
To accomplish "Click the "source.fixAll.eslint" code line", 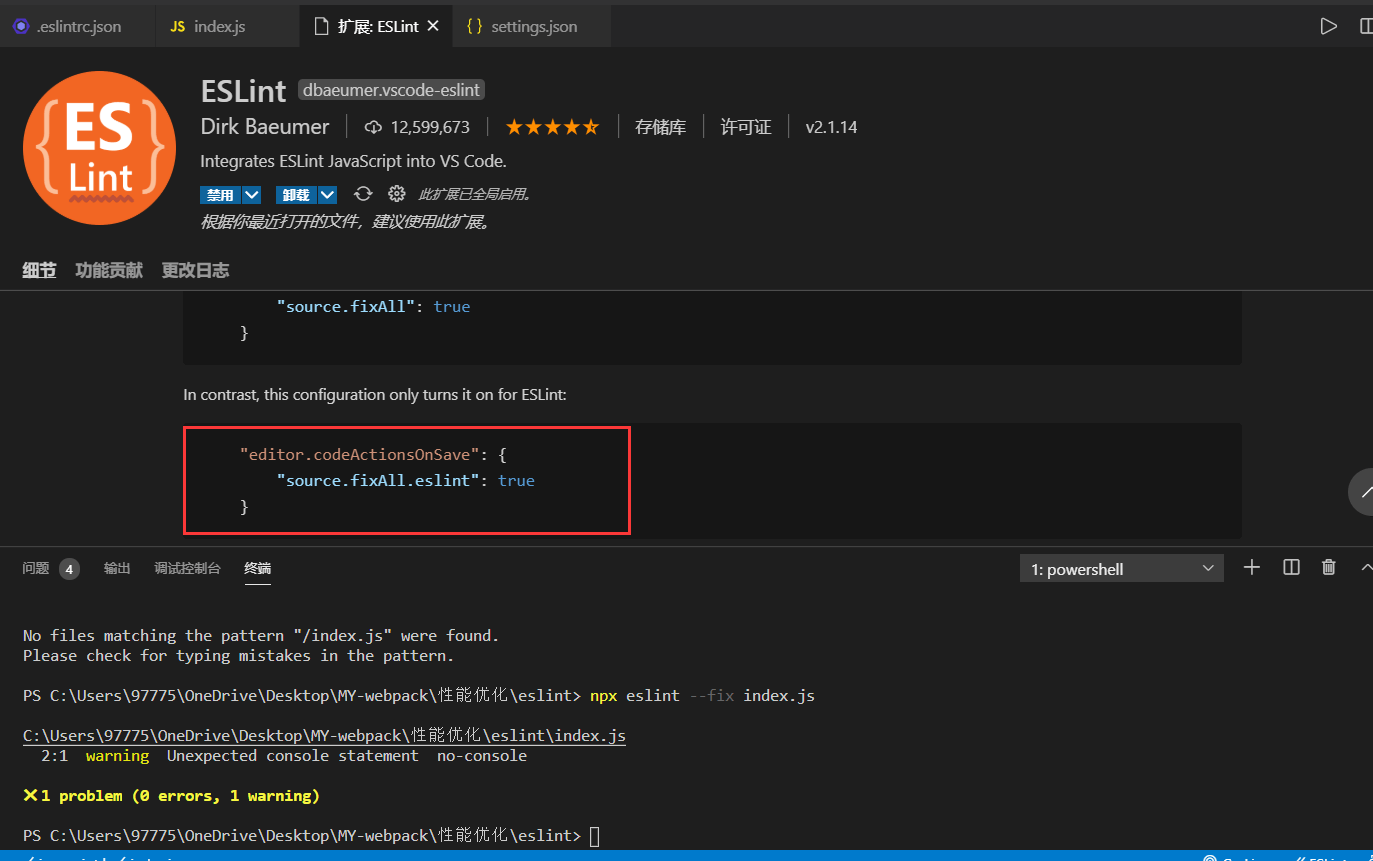I will pos(406,480).
